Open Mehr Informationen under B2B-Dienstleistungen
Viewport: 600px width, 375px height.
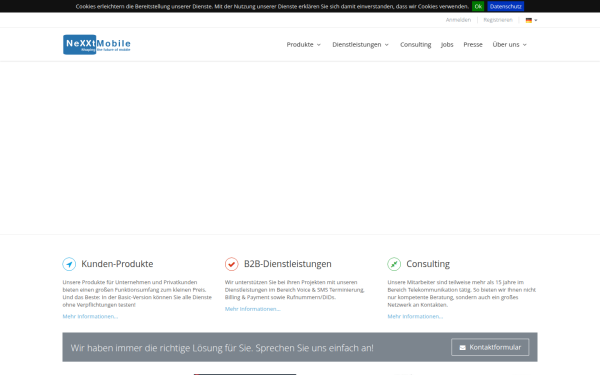(x=253, y=309)
